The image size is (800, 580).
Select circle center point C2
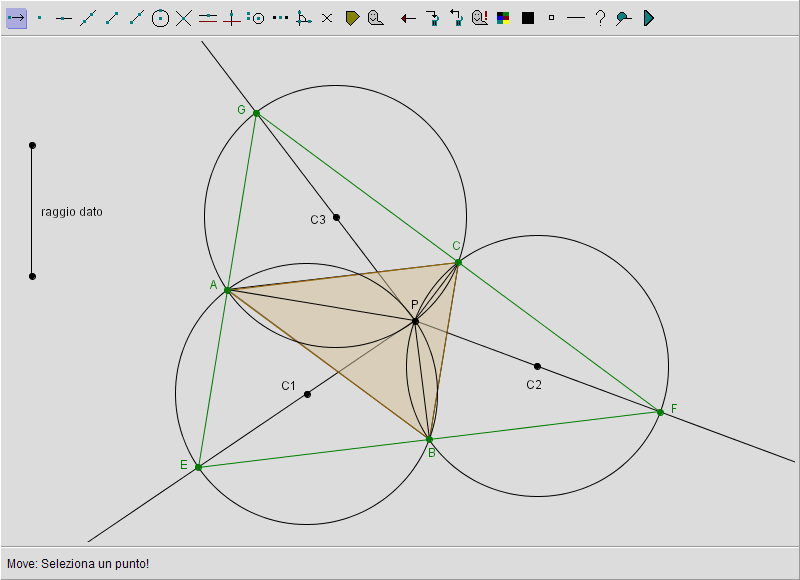click(x=537, y=366)
